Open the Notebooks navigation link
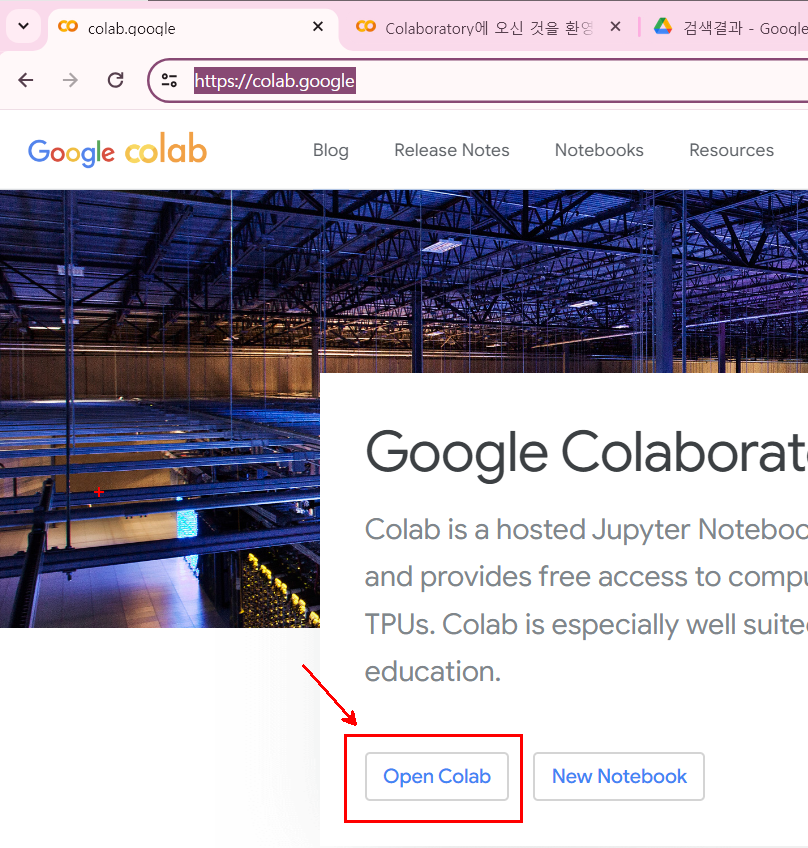 pos(599,150)
